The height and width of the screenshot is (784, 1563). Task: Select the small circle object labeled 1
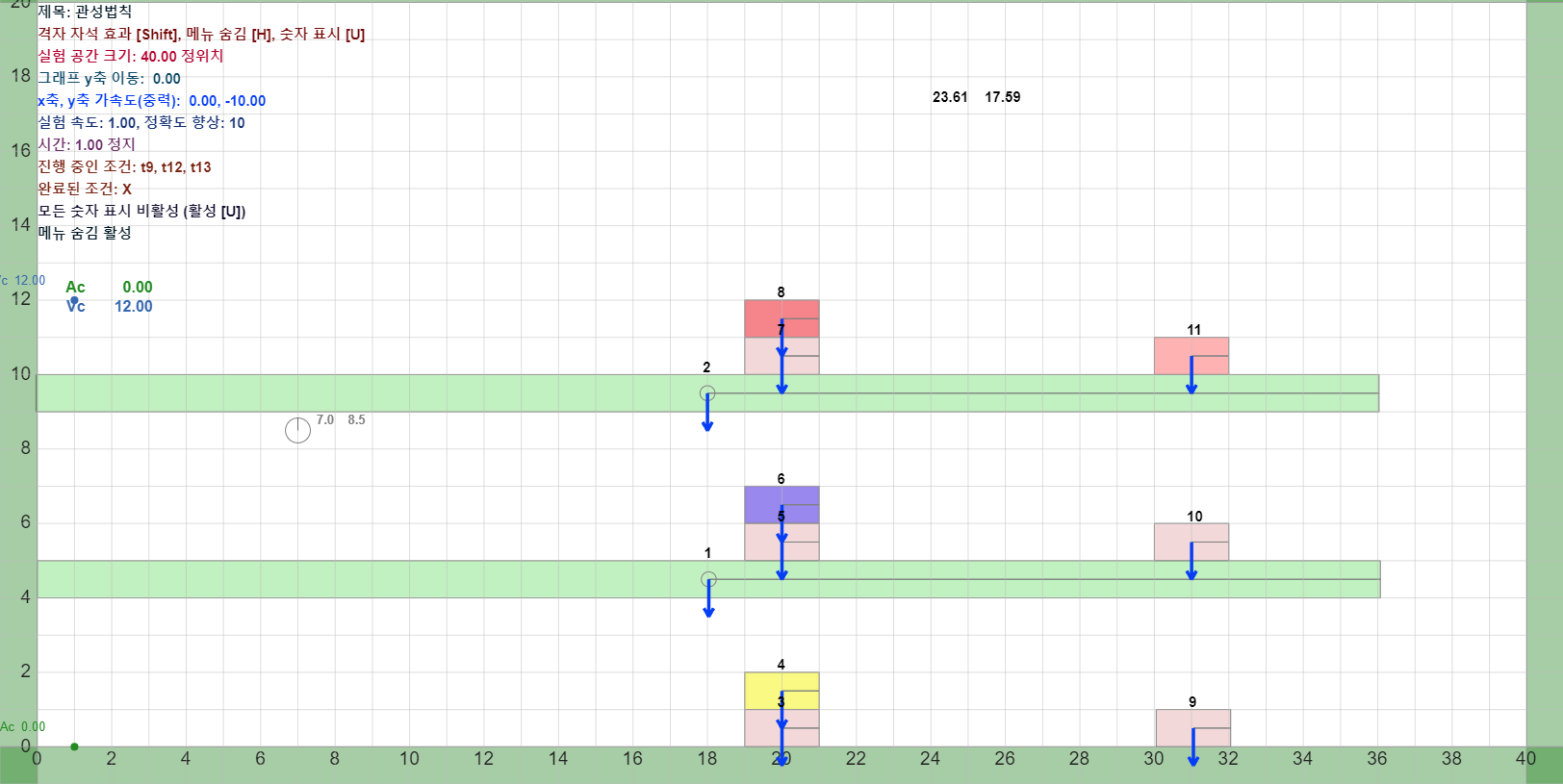click(x=708, y=579)
